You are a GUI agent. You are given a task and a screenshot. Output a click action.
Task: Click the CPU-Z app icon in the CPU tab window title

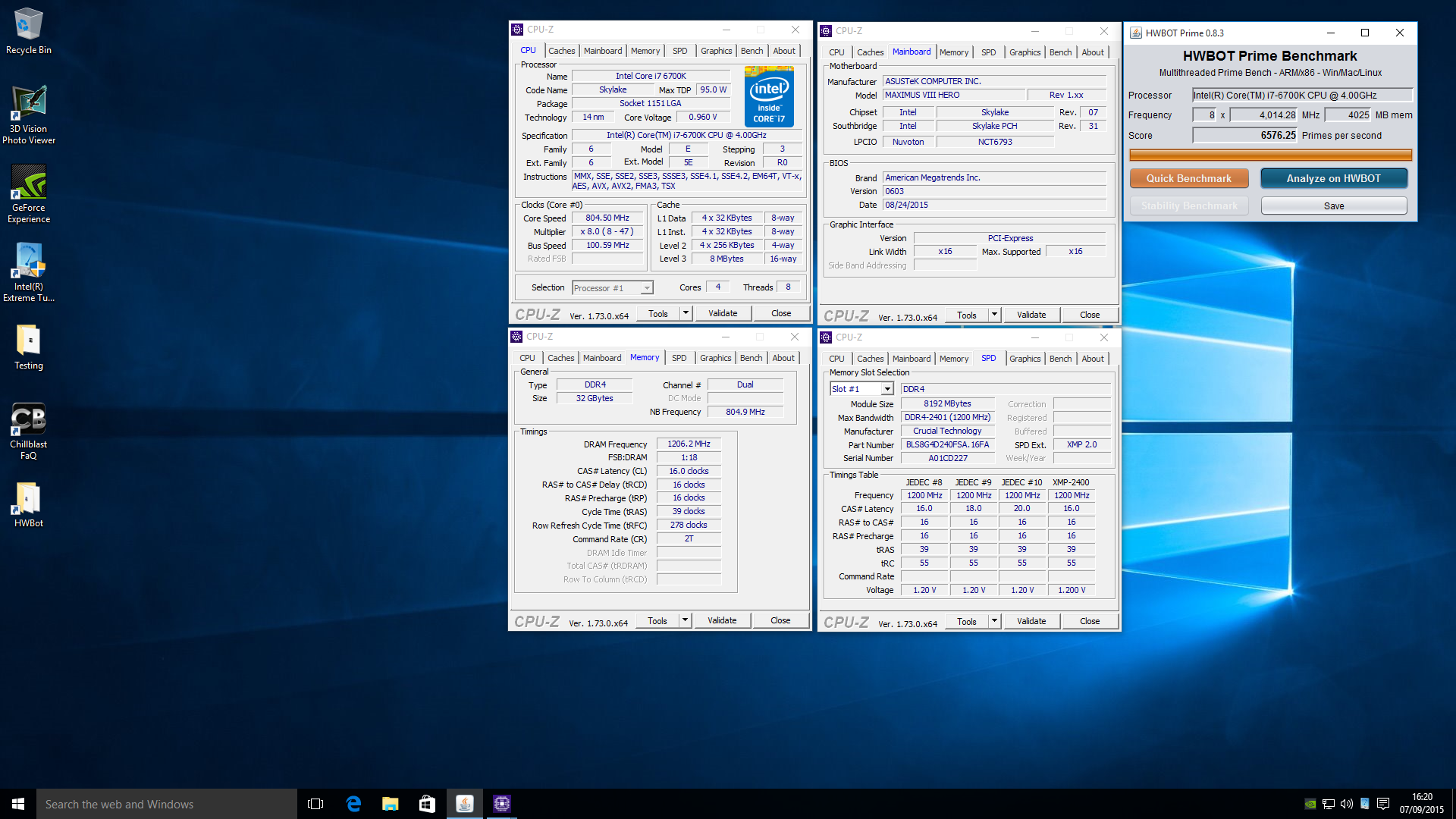click(x=517, y=30)
